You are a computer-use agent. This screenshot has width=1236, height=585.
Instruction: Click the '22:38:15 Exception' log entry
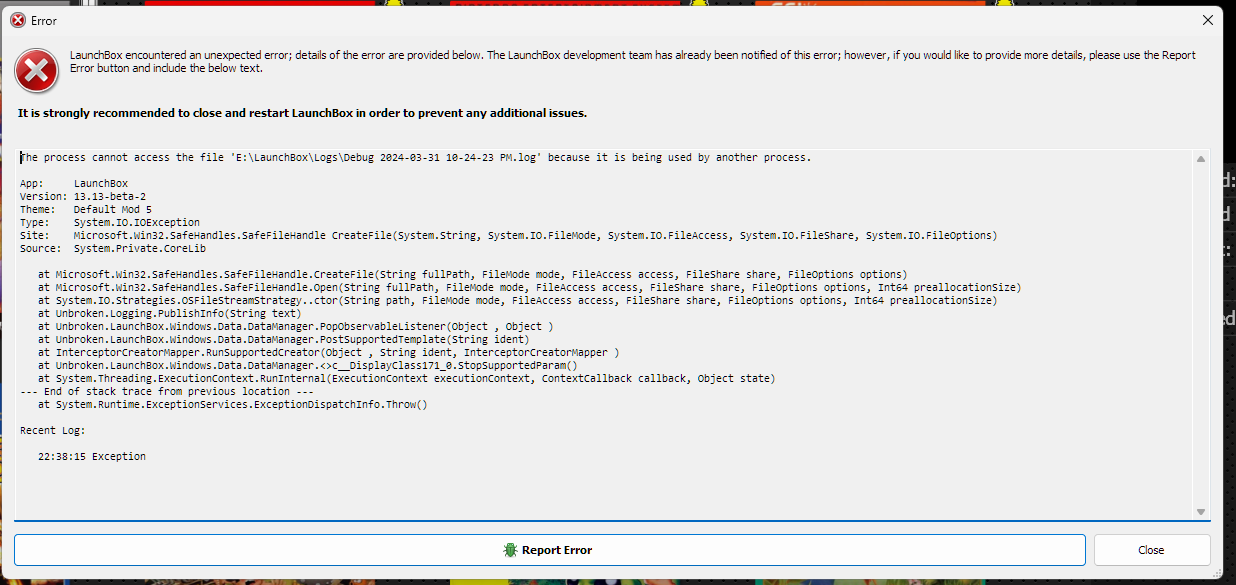[x=92, y=456]
